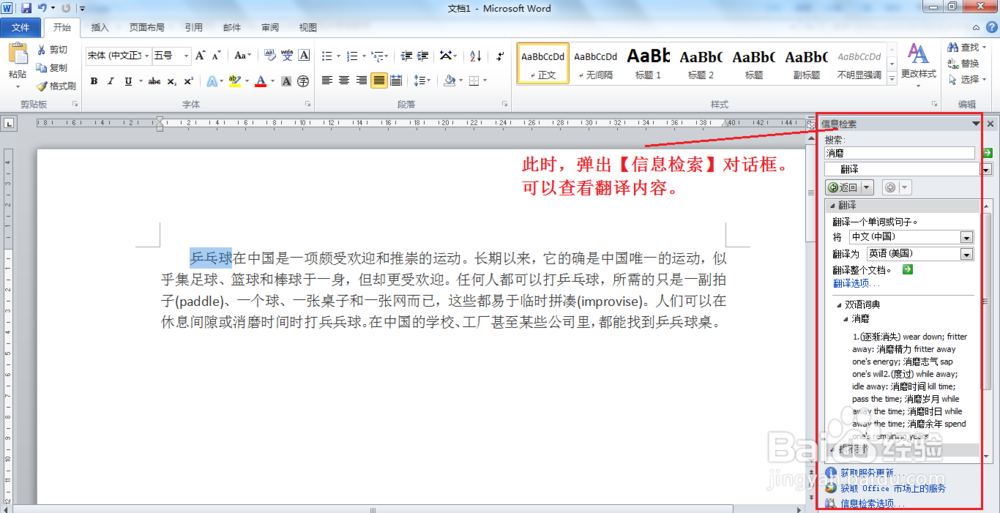Apply the 标题 1 style

click(648, 63)
